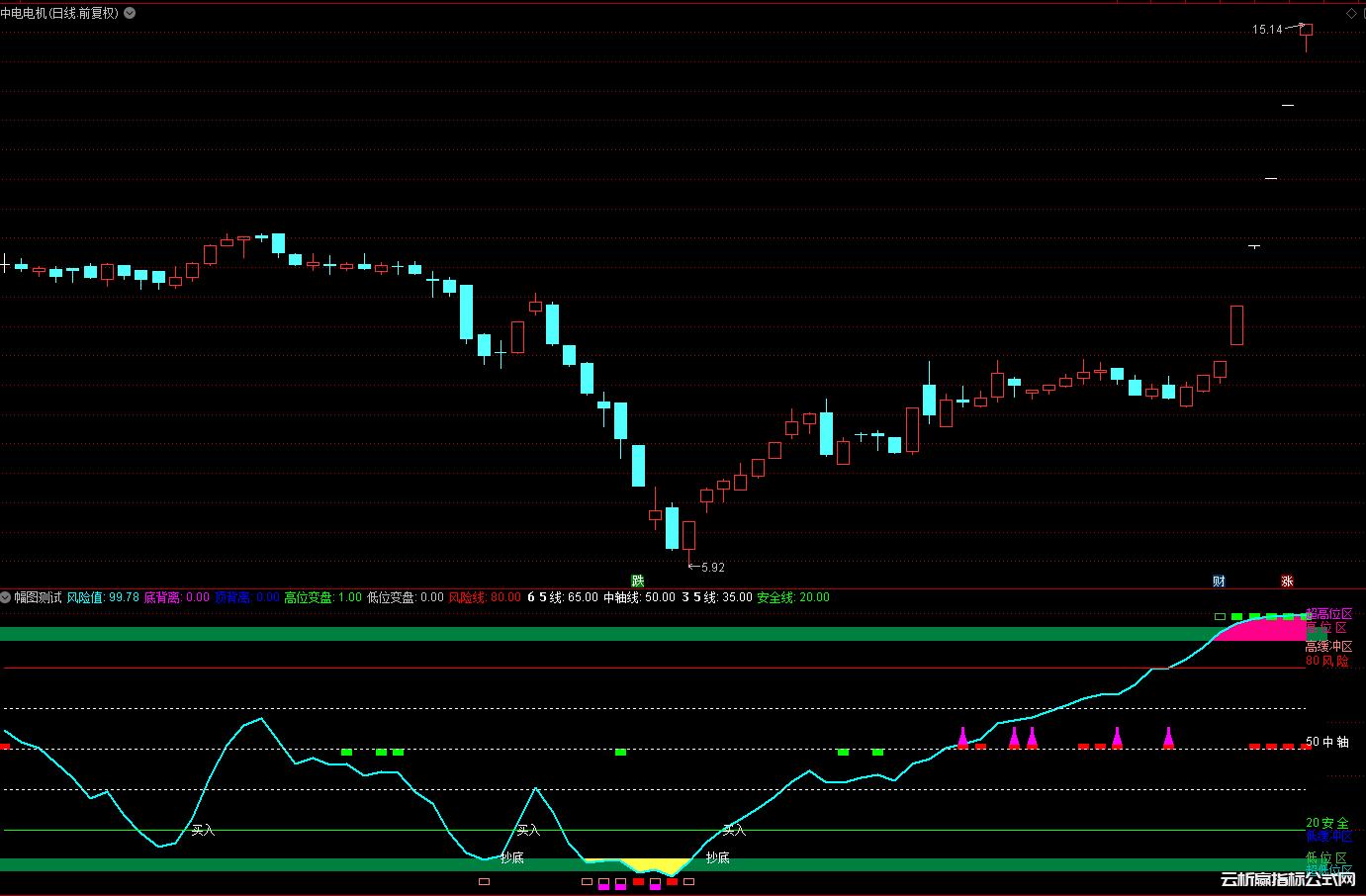Select the 中轴线: 50.00 readout
This screenshot has width=1366, height=896.
tap(639, 597)
